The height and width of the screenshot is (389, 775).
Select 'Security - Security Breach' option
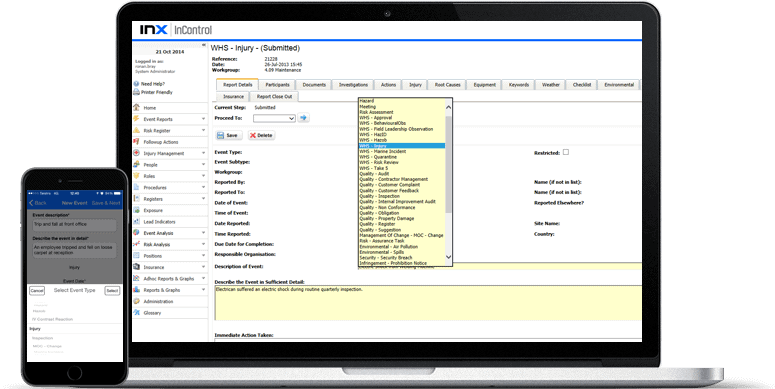tap(402, 258)
